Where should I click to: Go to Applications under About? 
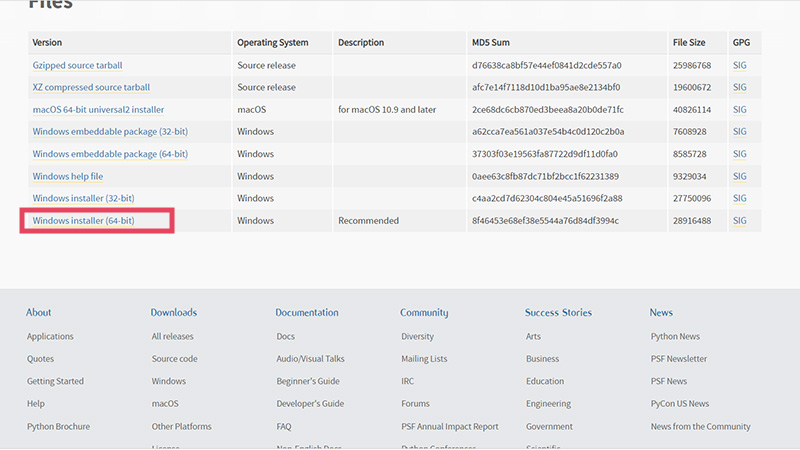50,337
